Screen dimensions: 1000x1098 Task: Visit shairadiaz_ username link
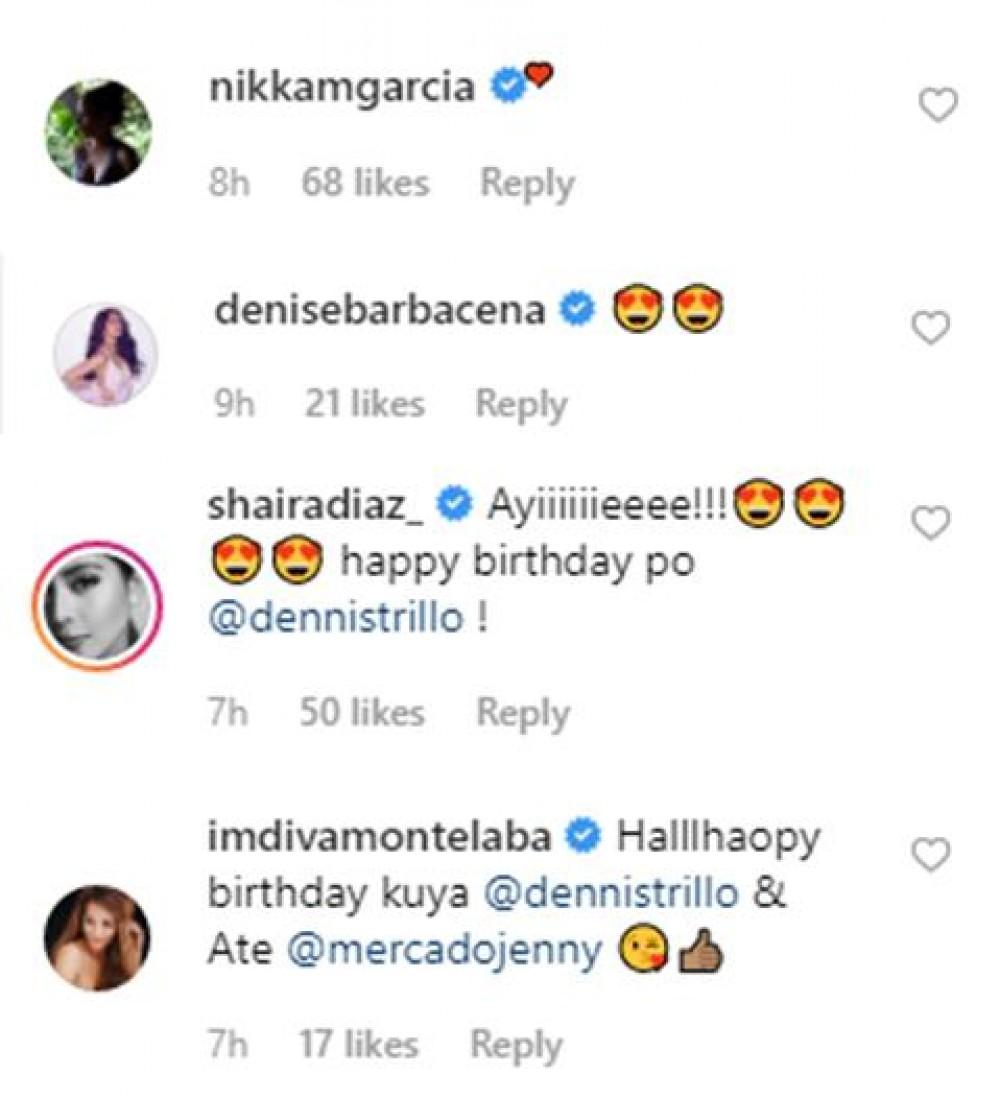(x=318, y=506)
